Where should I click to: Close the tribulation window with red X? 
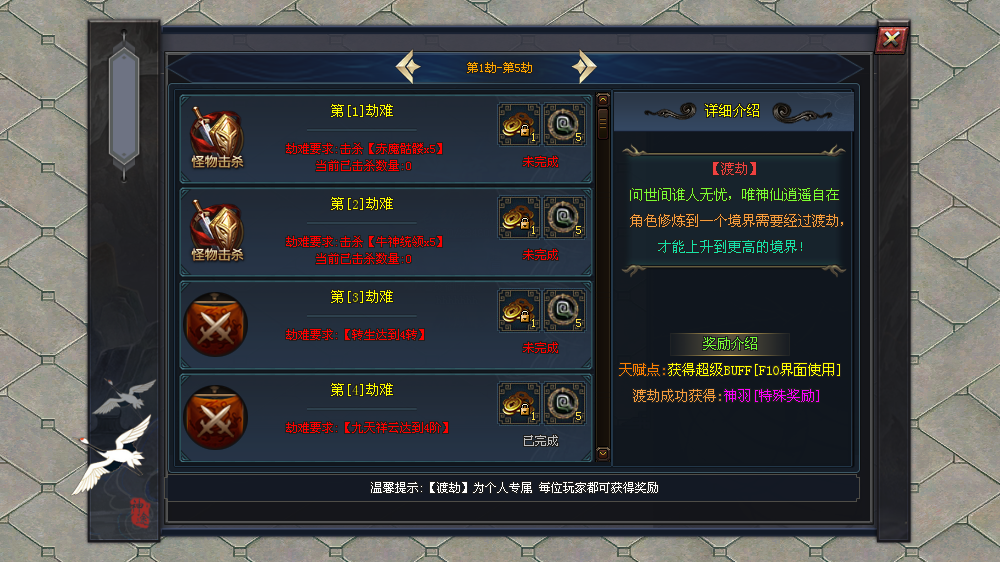(x=891, y=39)
